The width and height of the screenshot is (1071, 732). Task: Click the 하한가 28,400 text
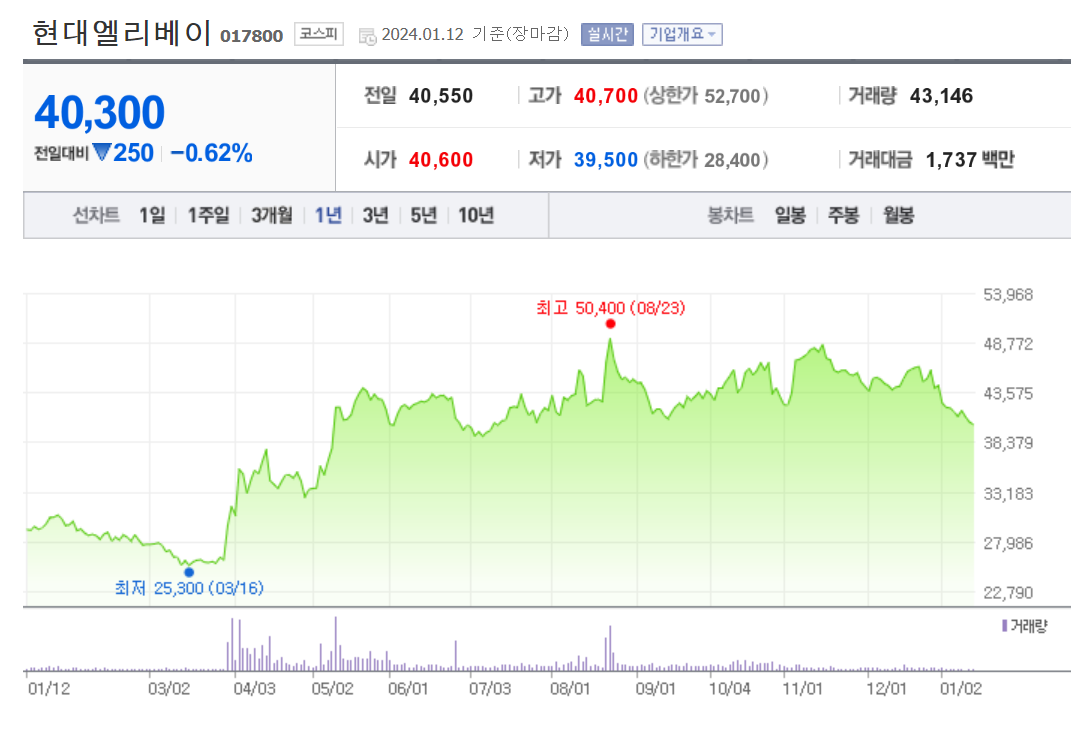[x=706, y=160]
